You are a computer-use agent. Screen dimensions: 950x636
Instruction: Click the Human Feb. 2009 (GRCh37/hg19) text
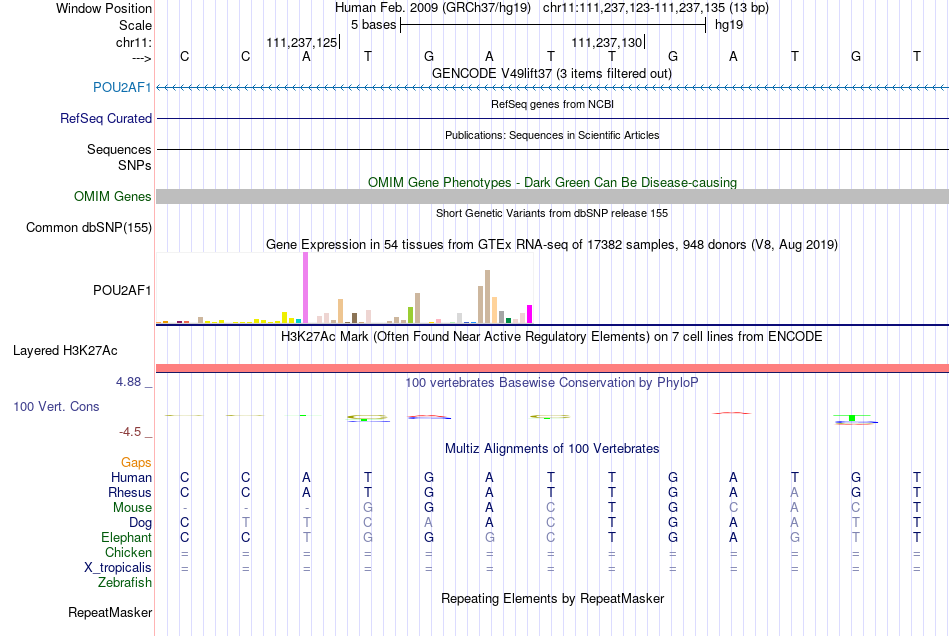(x=433, y=8)
